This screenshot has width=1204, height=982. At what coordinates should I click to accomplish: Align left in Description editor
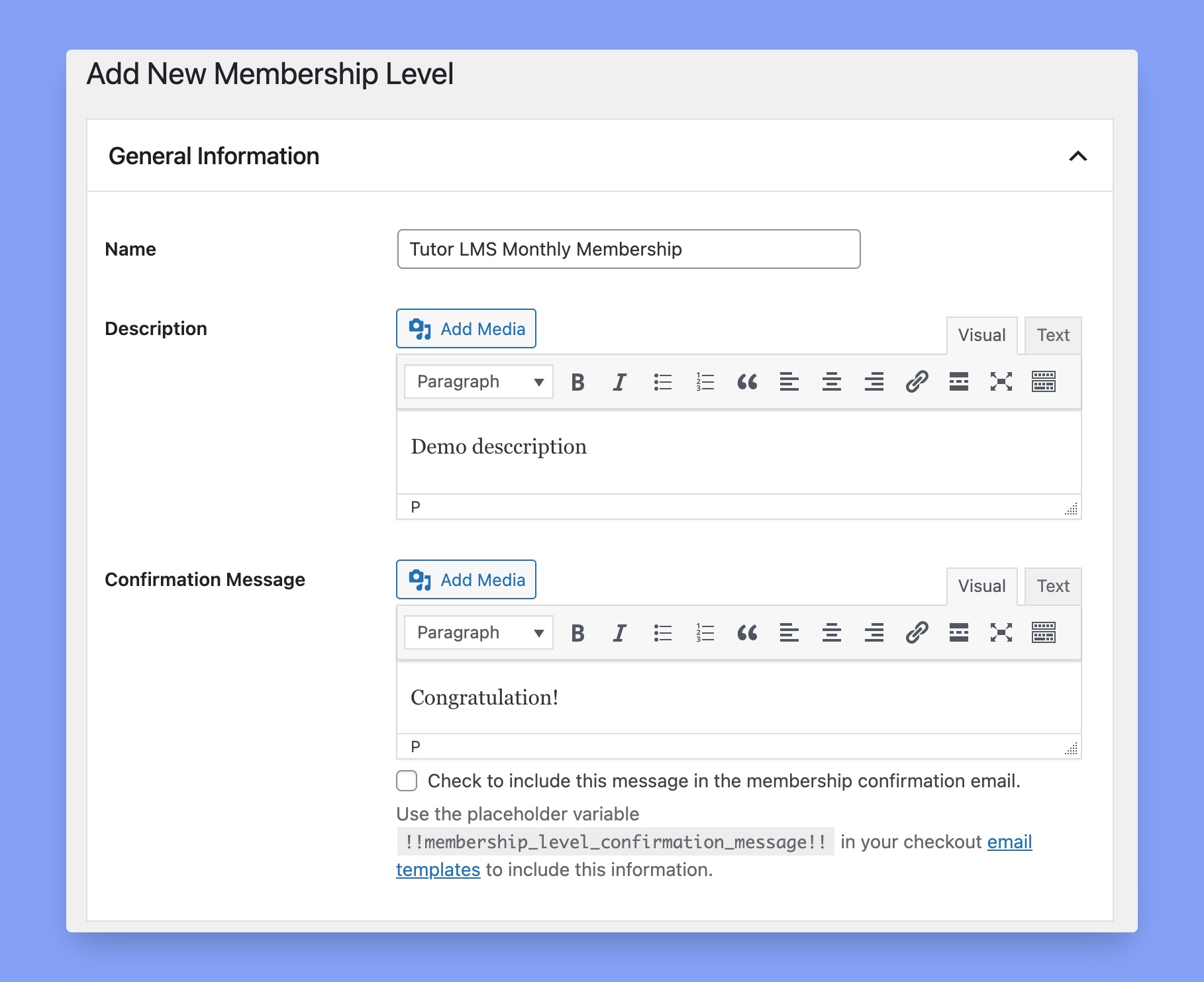coord(789,382)
